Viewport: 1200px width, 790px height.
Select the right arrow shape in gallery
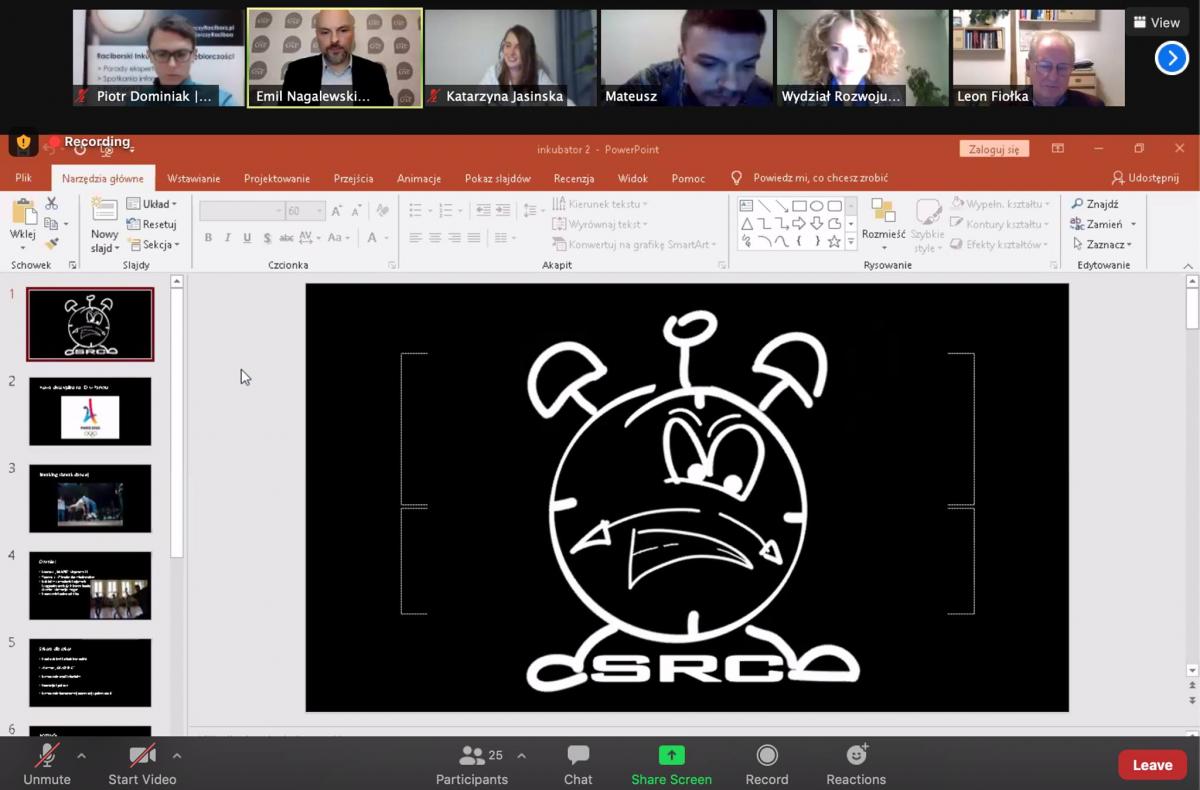(x=799, y=224)
